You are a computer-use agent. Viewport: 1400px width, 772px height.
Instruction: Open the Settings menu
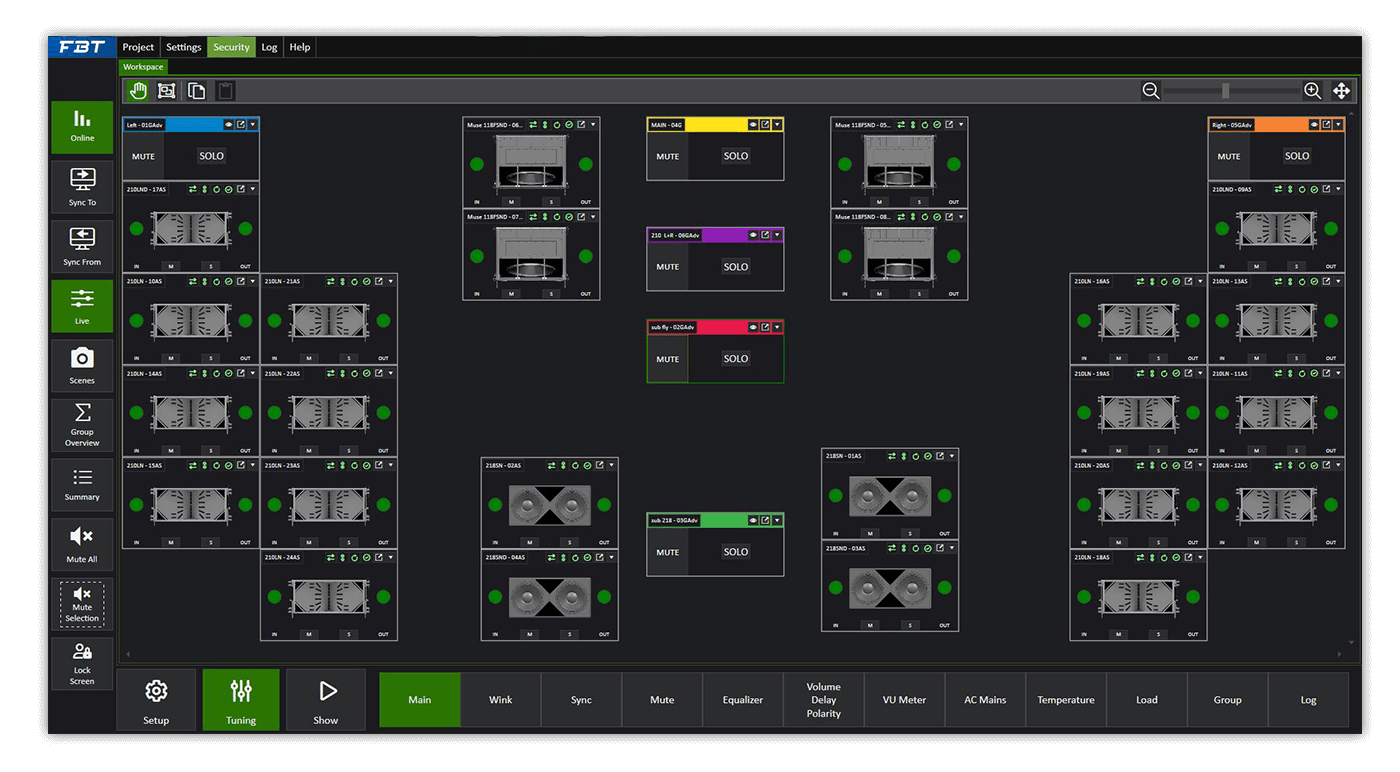(183, 47)
